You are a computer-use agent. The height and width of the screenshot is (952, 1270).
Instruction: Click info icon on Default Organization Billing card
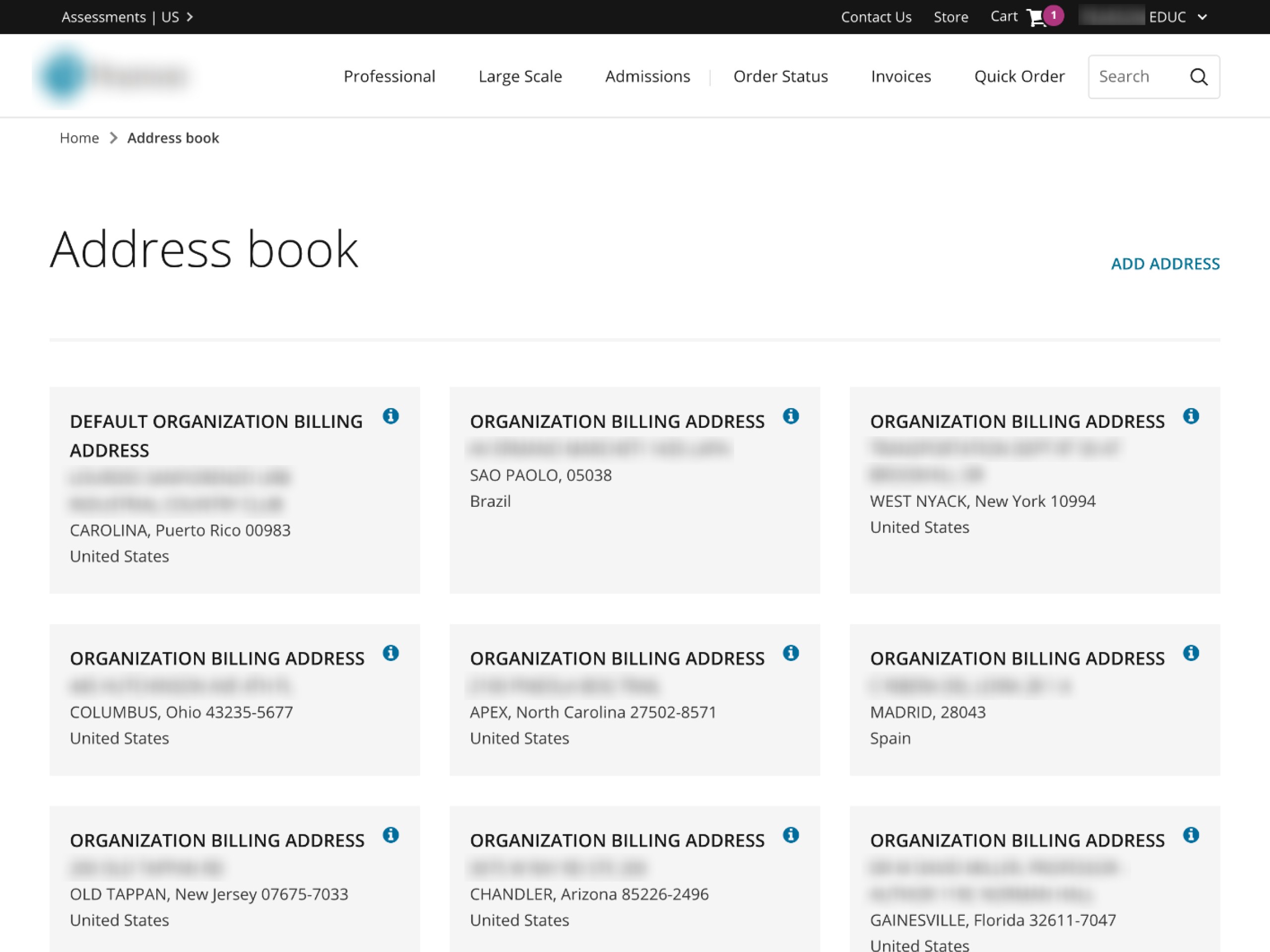[390, 416]
